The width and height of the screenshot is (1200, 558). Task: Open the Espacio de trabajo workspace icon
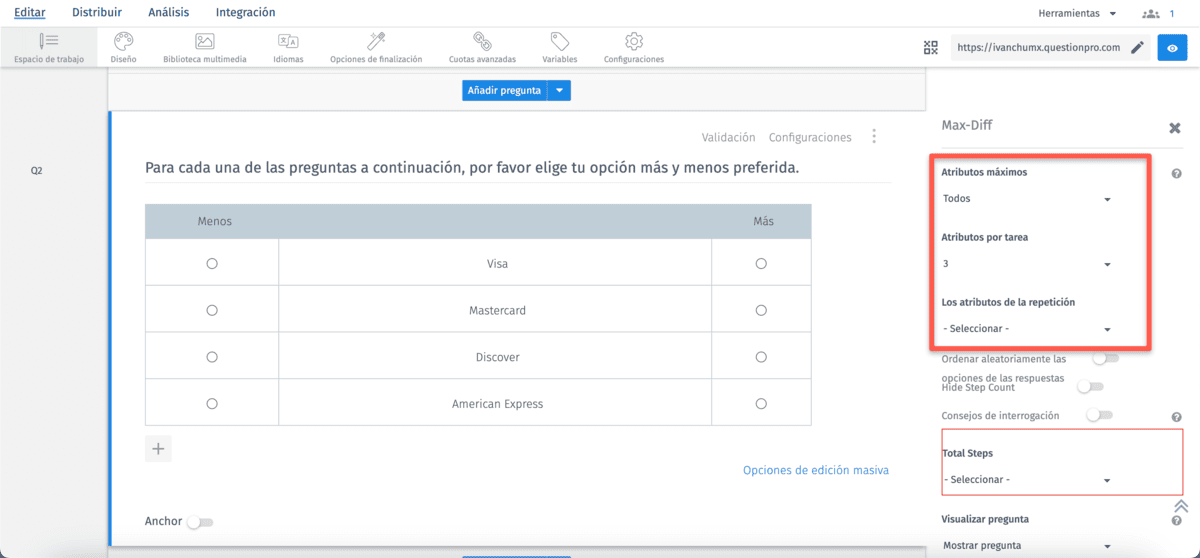(x=49, y=41)
